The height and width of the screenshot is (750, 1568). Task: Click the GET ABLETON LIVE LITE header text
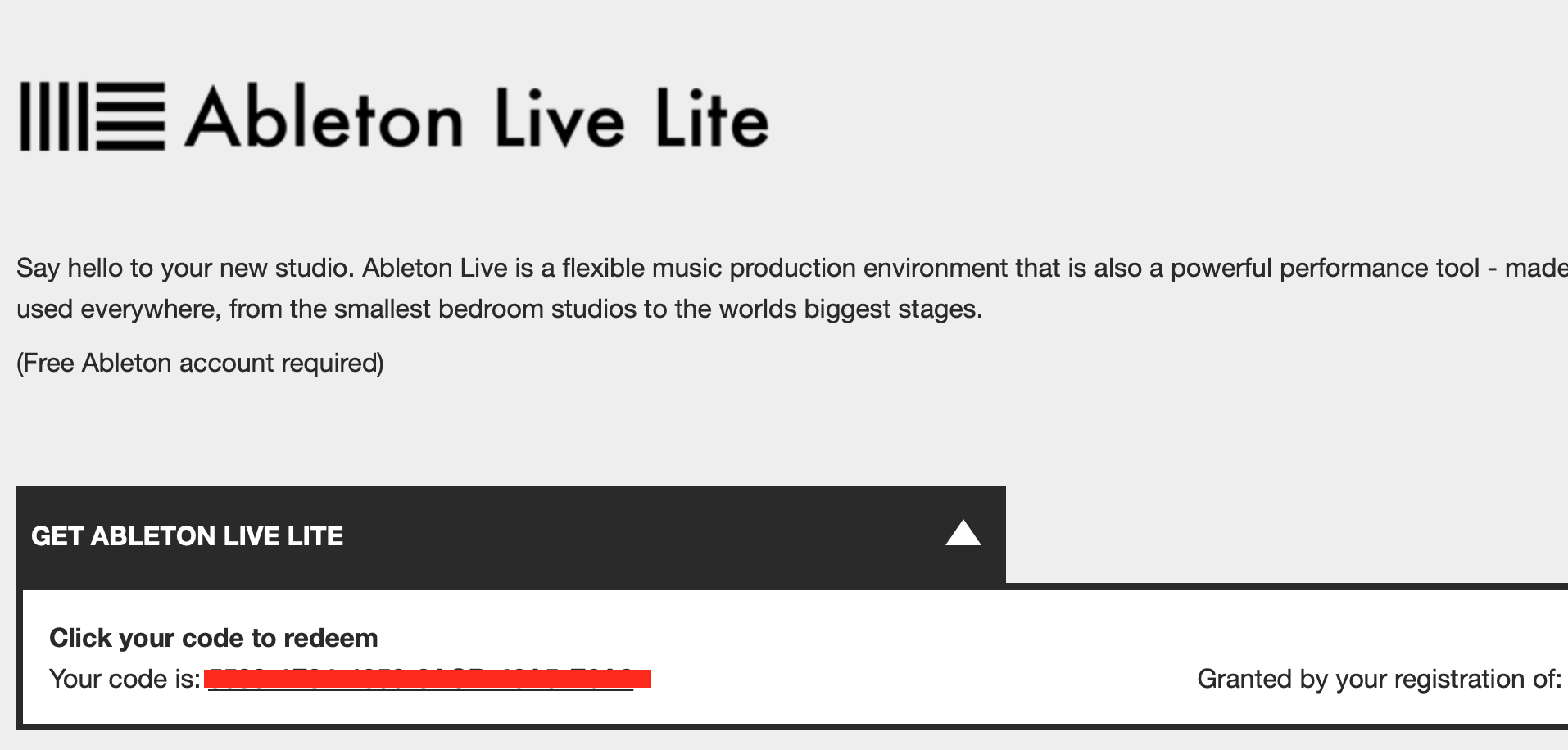[187, 536]
